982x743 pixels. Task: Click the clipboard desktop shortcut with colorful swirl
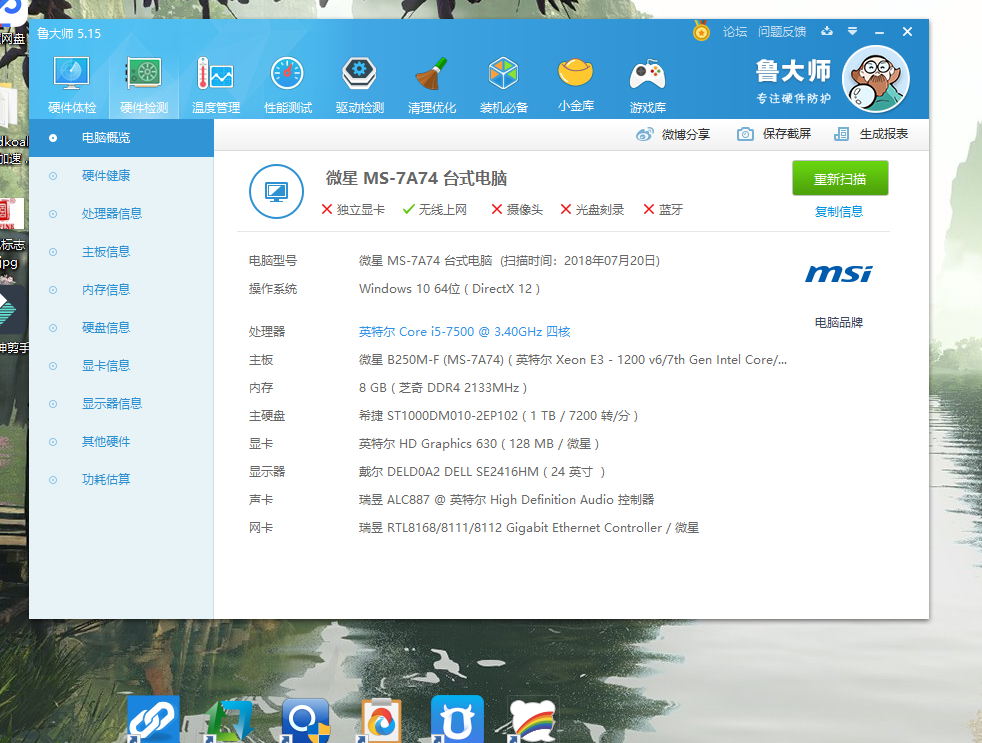coord(381,720)
